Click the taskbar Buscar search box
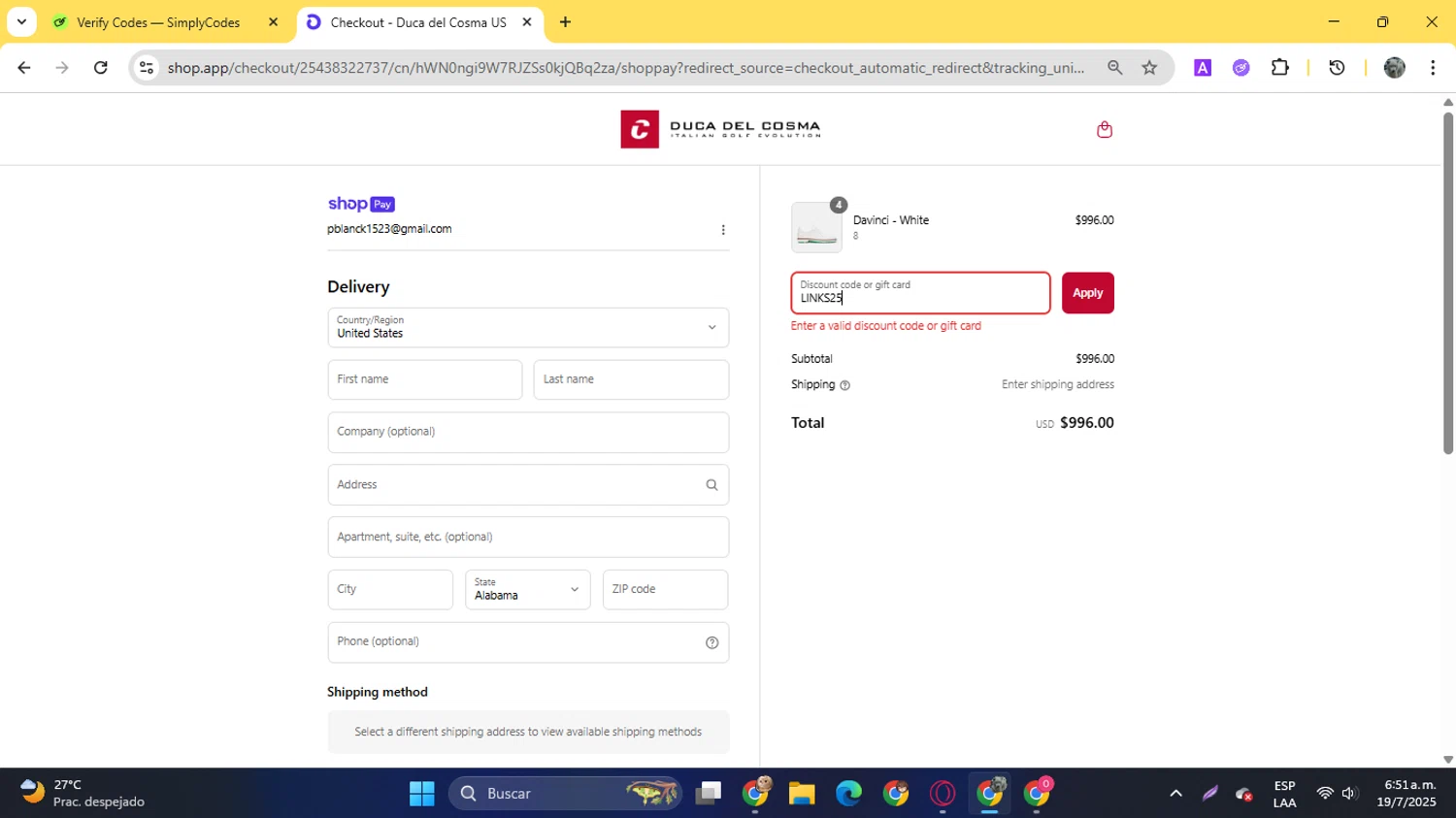The height and width of the screenshot is (818, 1456). 566,794
